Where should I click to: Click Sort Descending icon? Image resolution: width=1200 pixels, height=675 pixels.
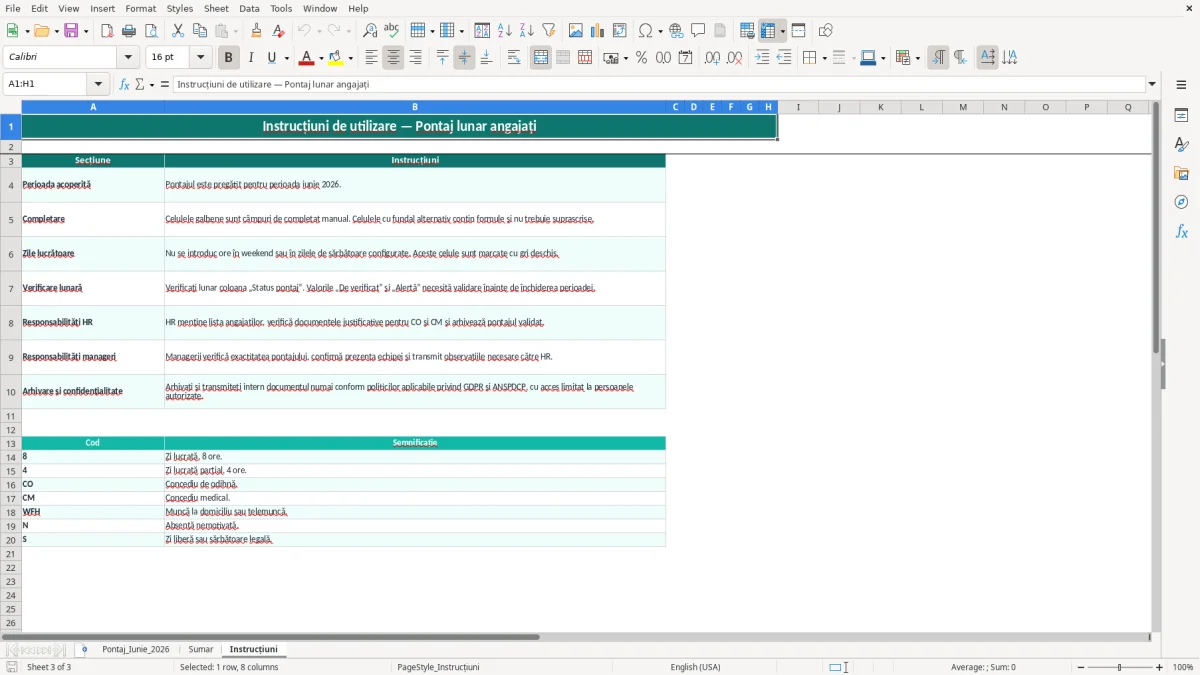527,31
